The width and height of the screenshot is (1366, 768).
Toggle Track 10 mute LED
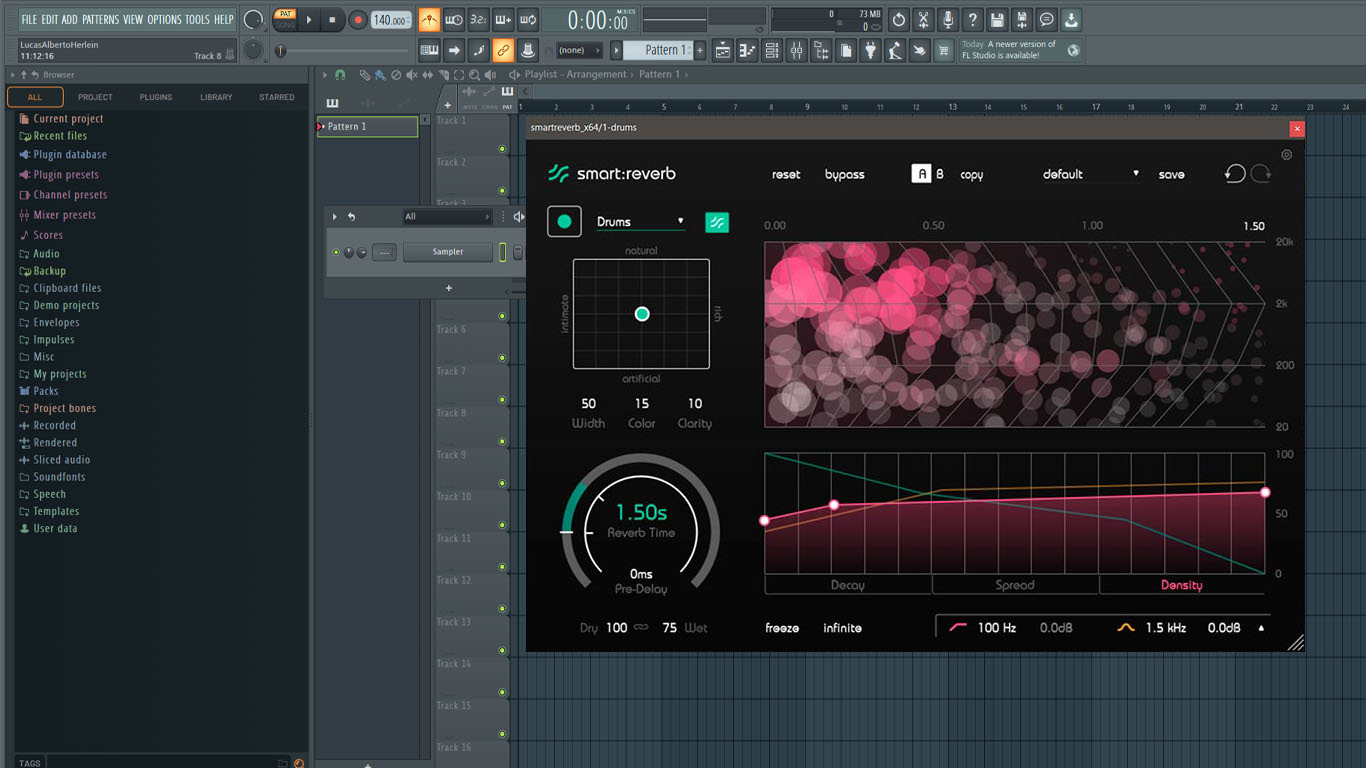pyautogui.click(x=503, y=525)
